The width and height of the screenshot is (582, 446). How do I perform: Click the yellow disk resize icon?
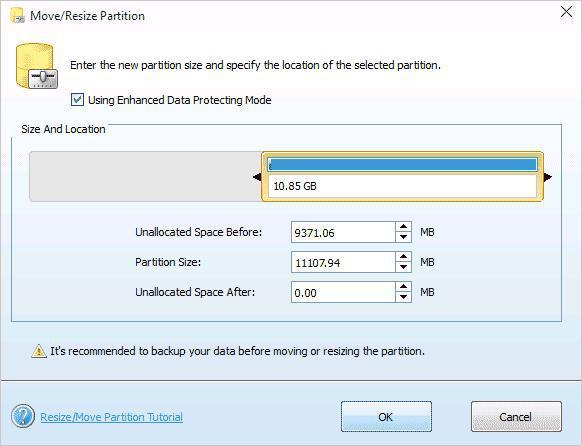[x=36, y=66]
